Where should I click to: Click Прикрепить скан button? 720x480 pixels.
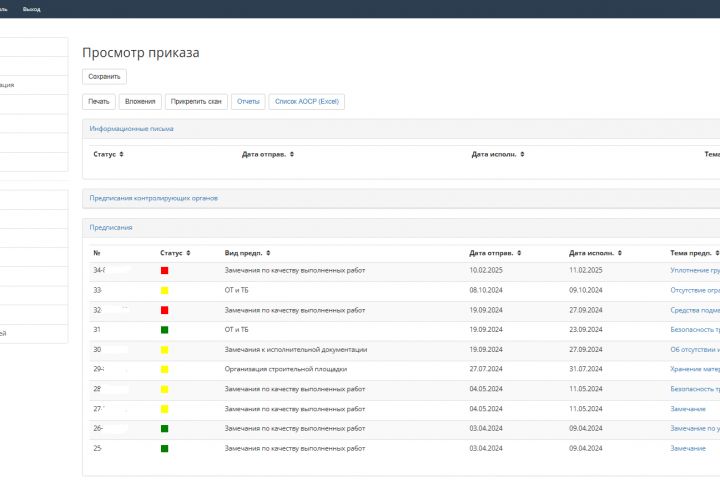(x=196, y=101)
